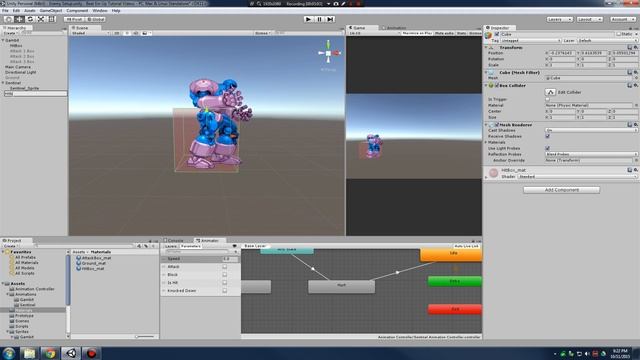Collapse the Gambit hierarchy item
Image resolution: width=640 pixels, height=360 pixels.
pyautogui.click(x=3, y=40)
